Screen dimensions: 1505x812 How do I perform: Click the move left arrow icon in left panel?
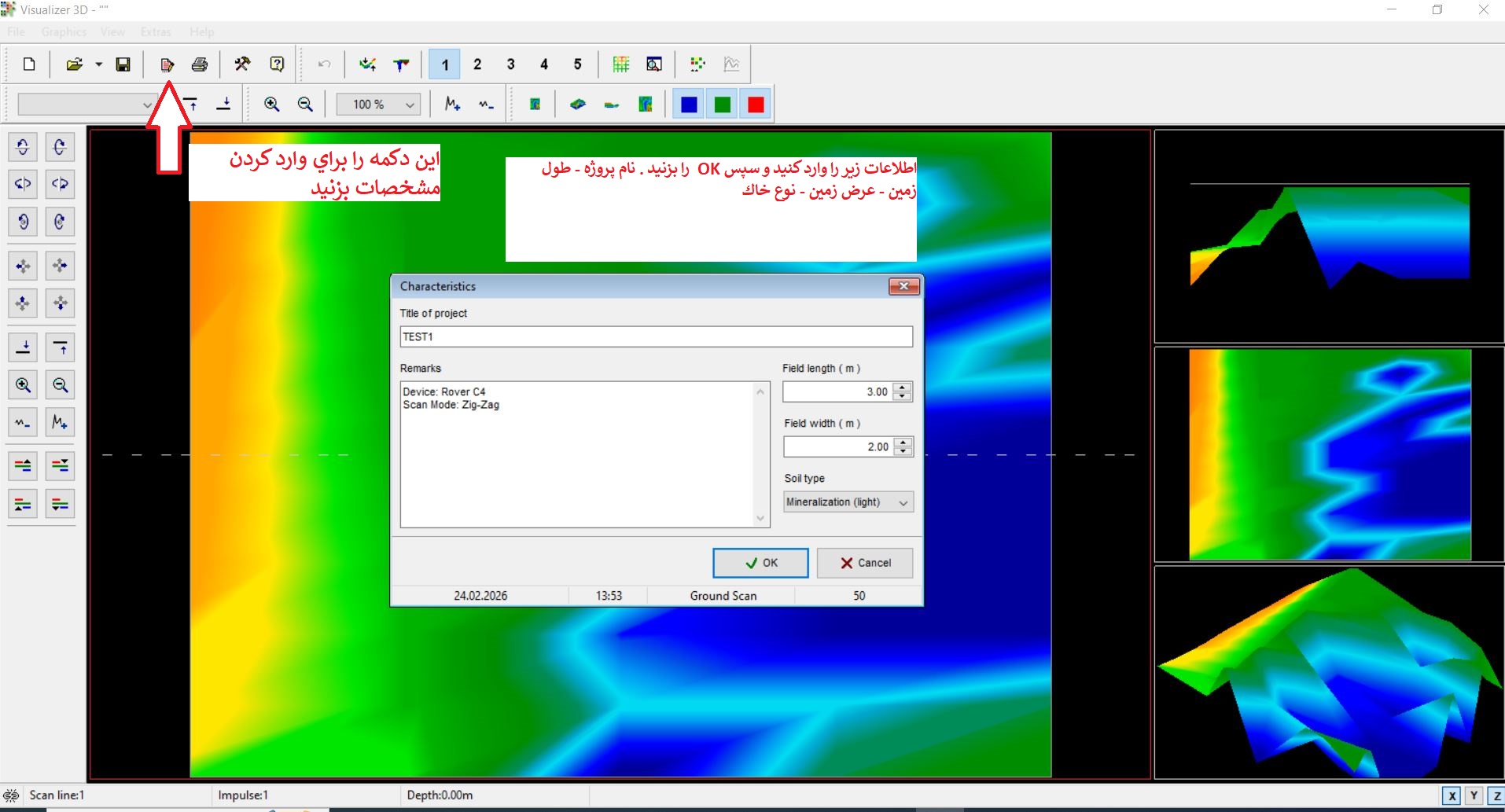(23, 266)
